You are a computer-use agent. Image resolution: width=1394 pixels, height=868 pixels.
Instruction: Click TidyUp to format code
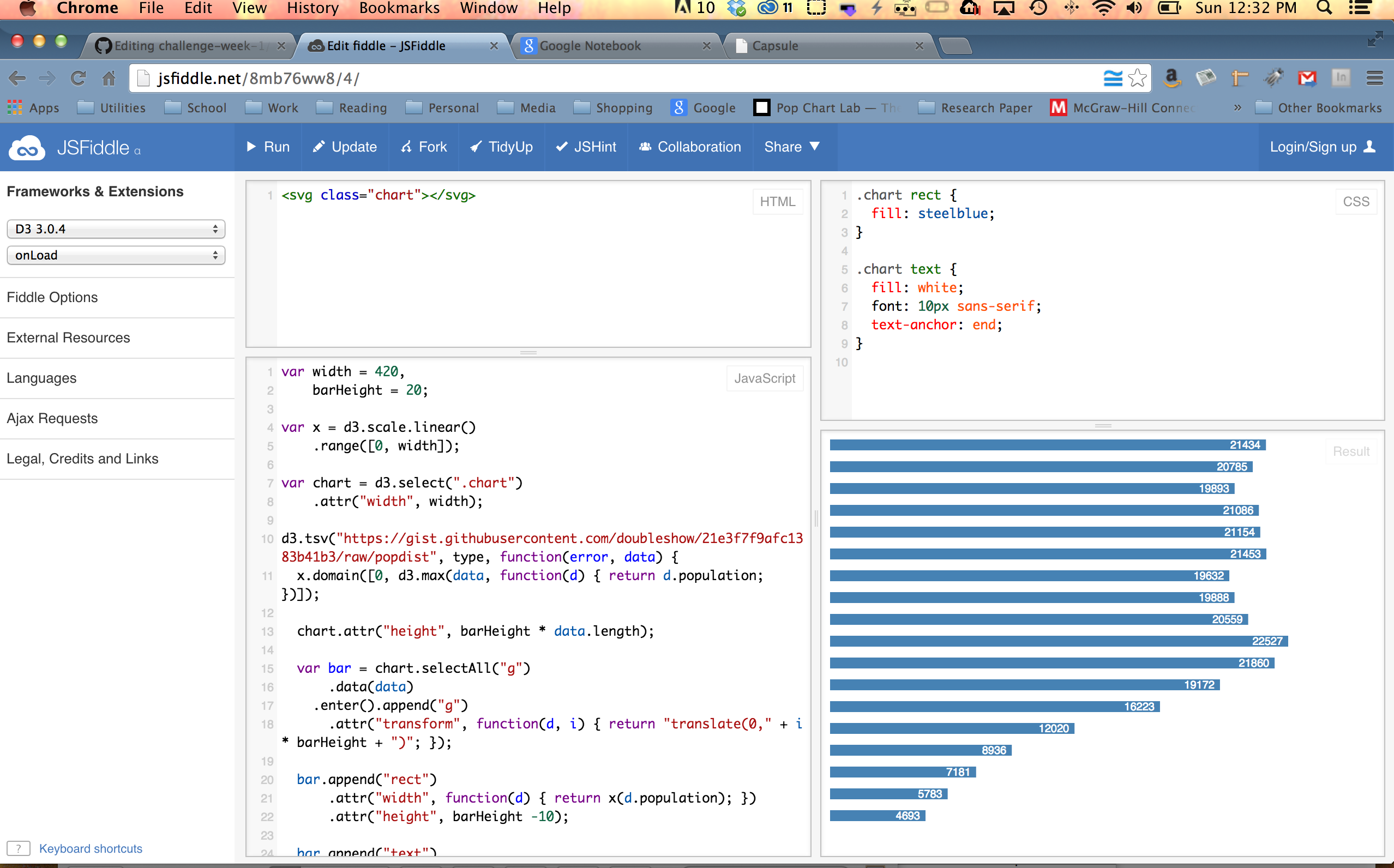coord(501,147)
